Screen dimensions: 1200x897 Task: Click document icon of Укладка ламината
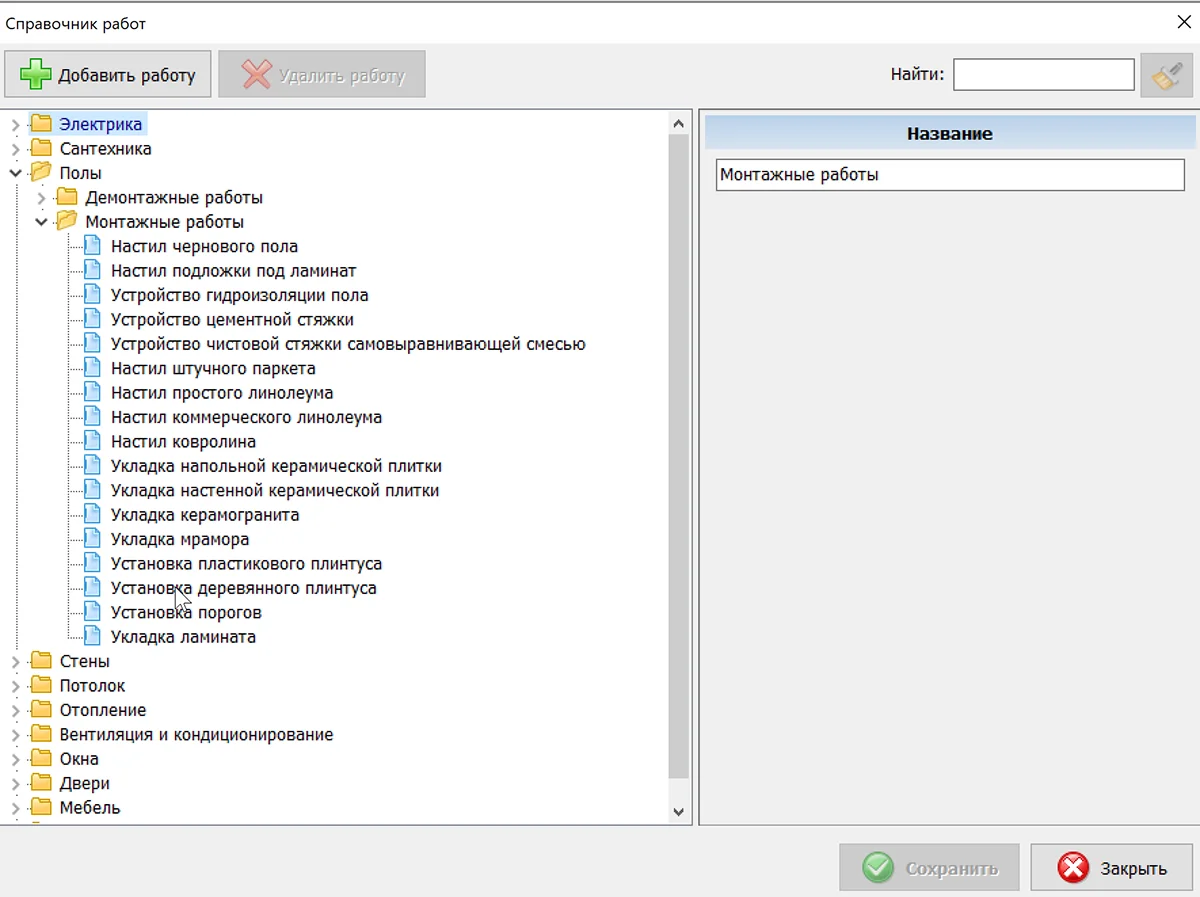click(92, 636)
